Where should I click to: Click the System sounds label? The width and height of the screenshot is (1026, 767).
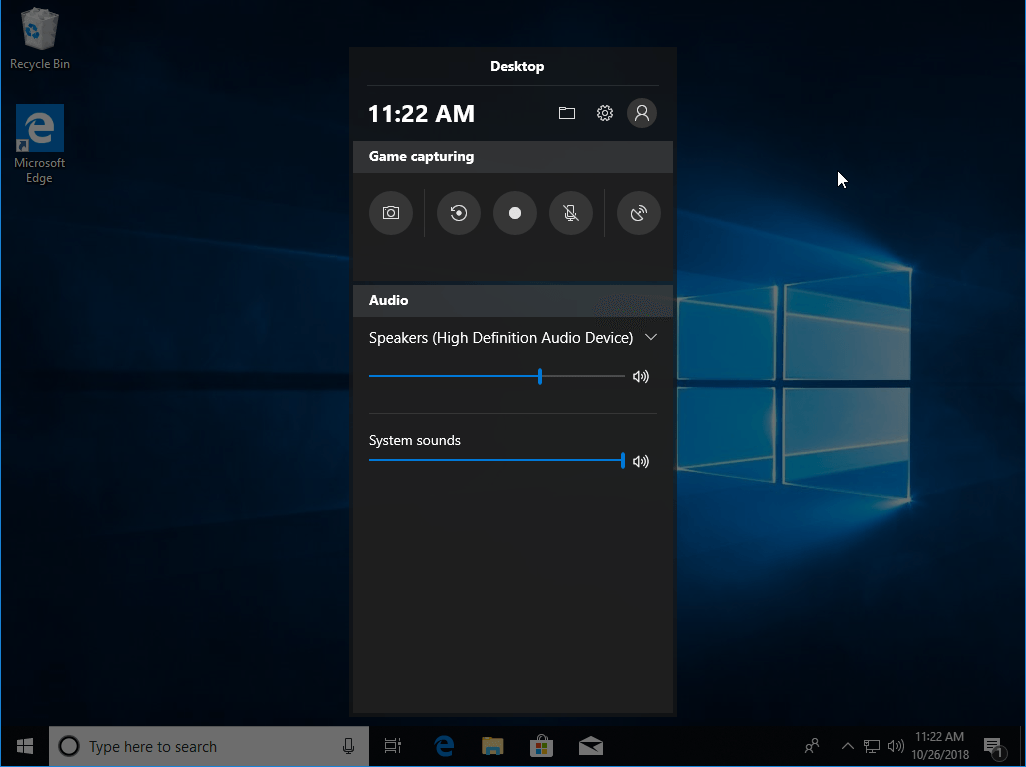(x=415, y=440)
